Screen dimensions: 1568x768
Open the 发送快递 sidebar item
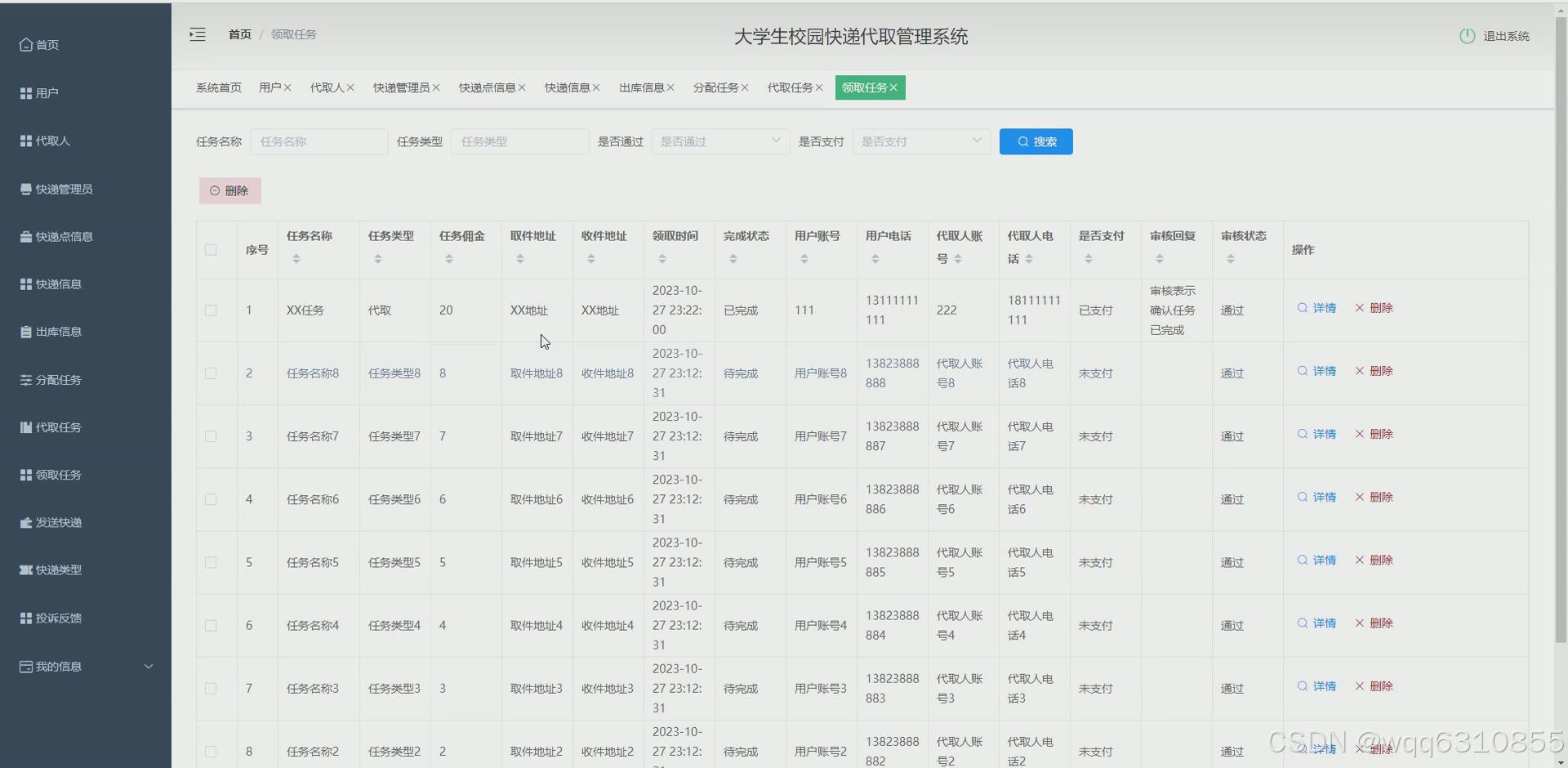click(58, 522)
